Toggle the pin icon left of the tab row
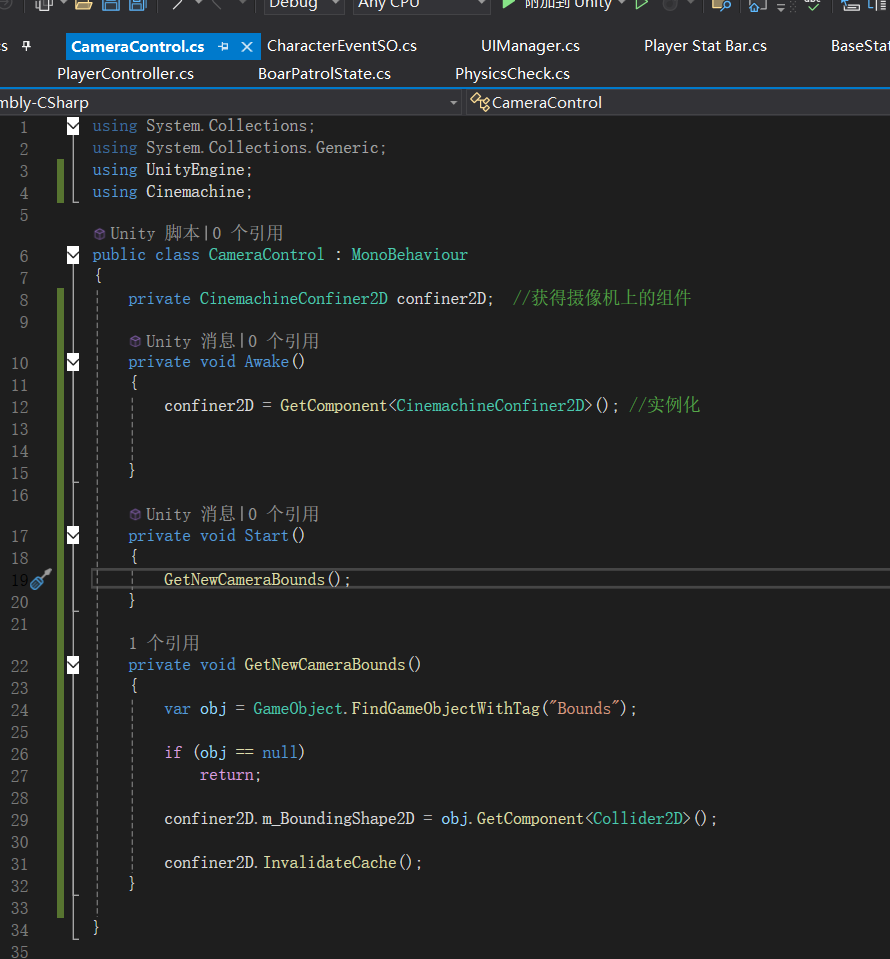This screenshot has width=890, height=959. pyautogui.click(x=26, y=46)
